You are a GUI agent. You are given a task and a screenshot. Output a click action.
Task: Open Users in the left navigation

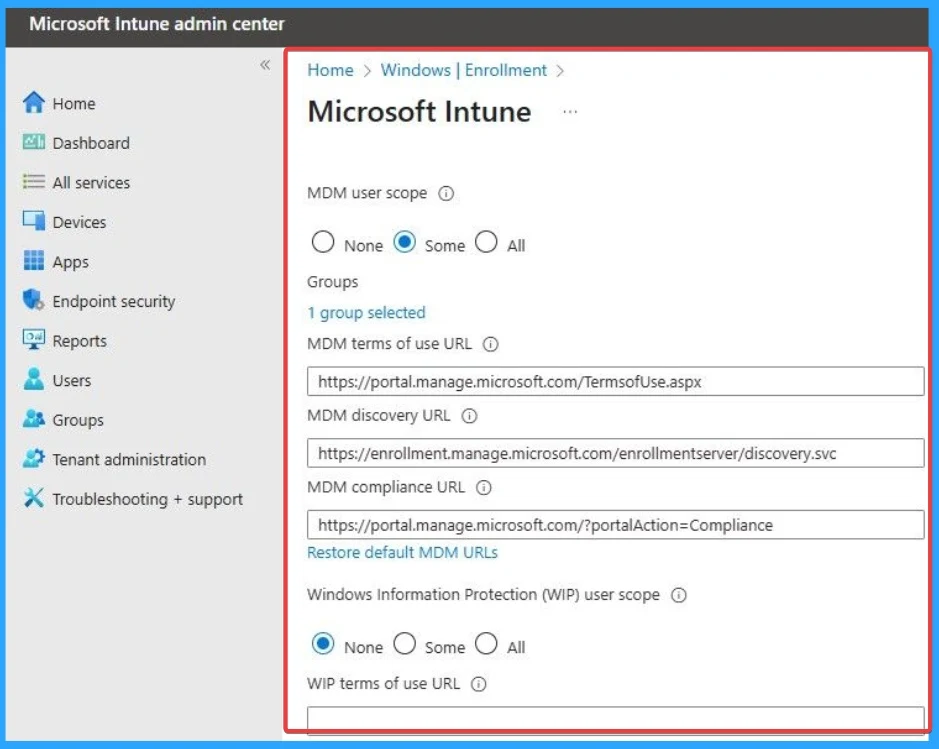72,381
